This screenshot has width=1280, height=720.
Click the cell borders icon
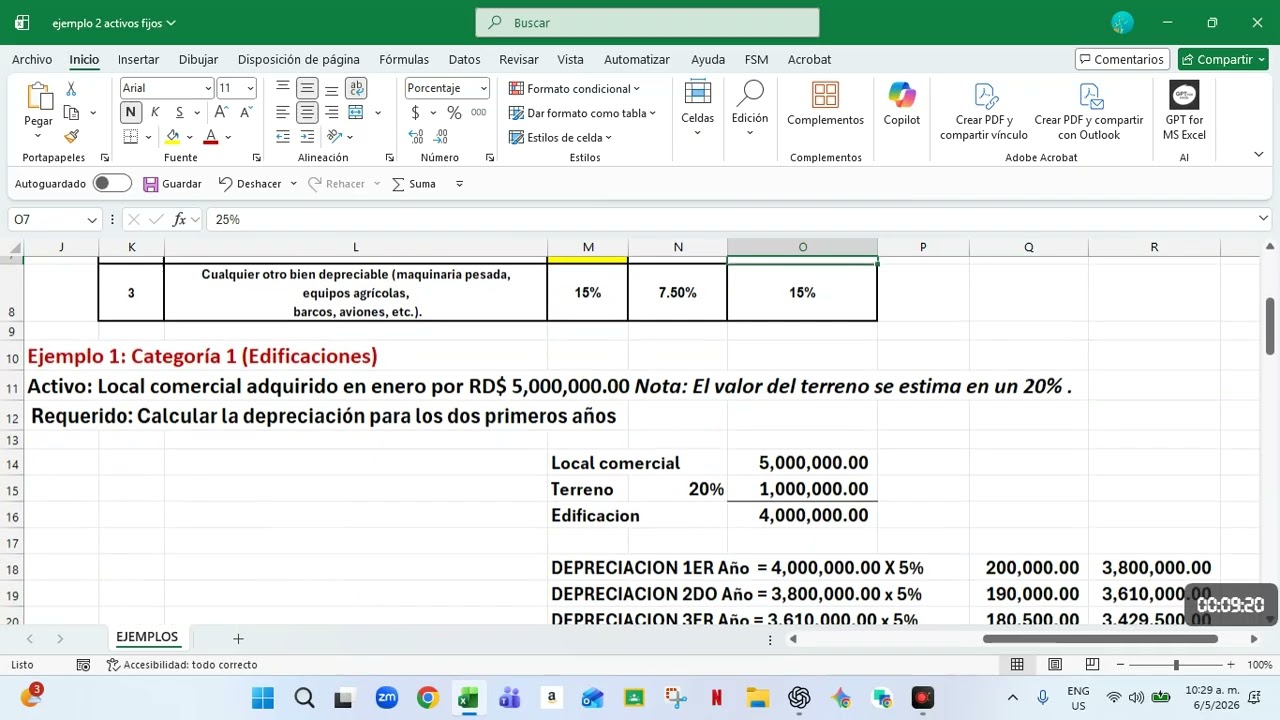(131, 136)
